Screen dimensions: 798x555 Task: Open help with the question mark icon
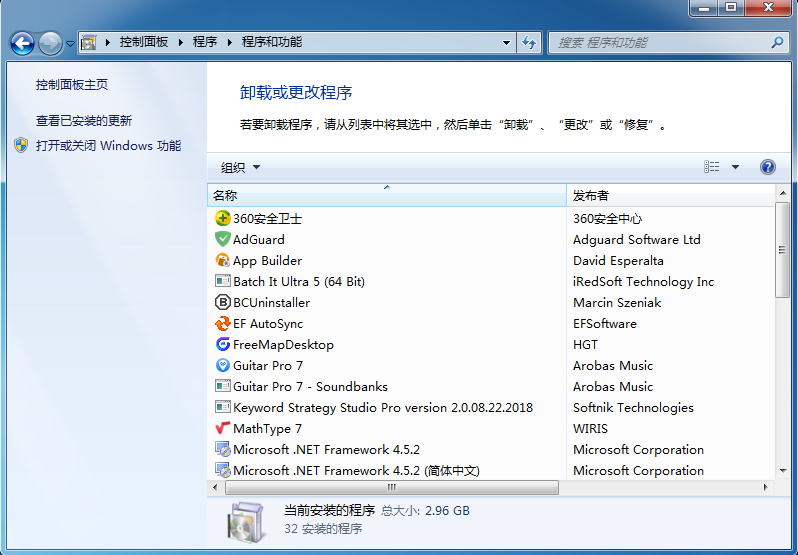pyautogui.click(x=767, y=167)
